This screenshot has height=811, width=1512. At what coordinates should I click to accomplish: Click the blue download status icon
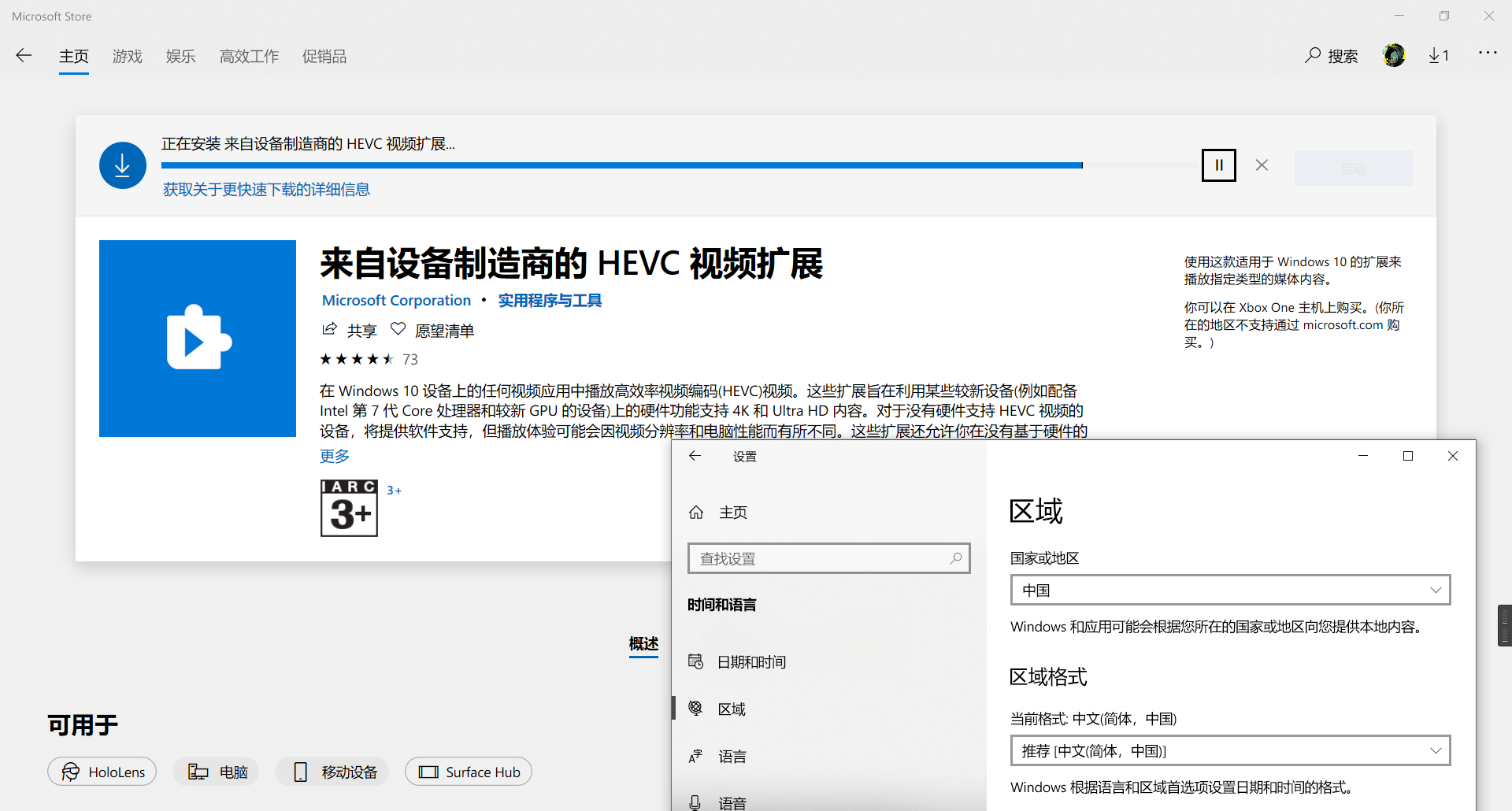pyautogui.click(x=123, y=165)
